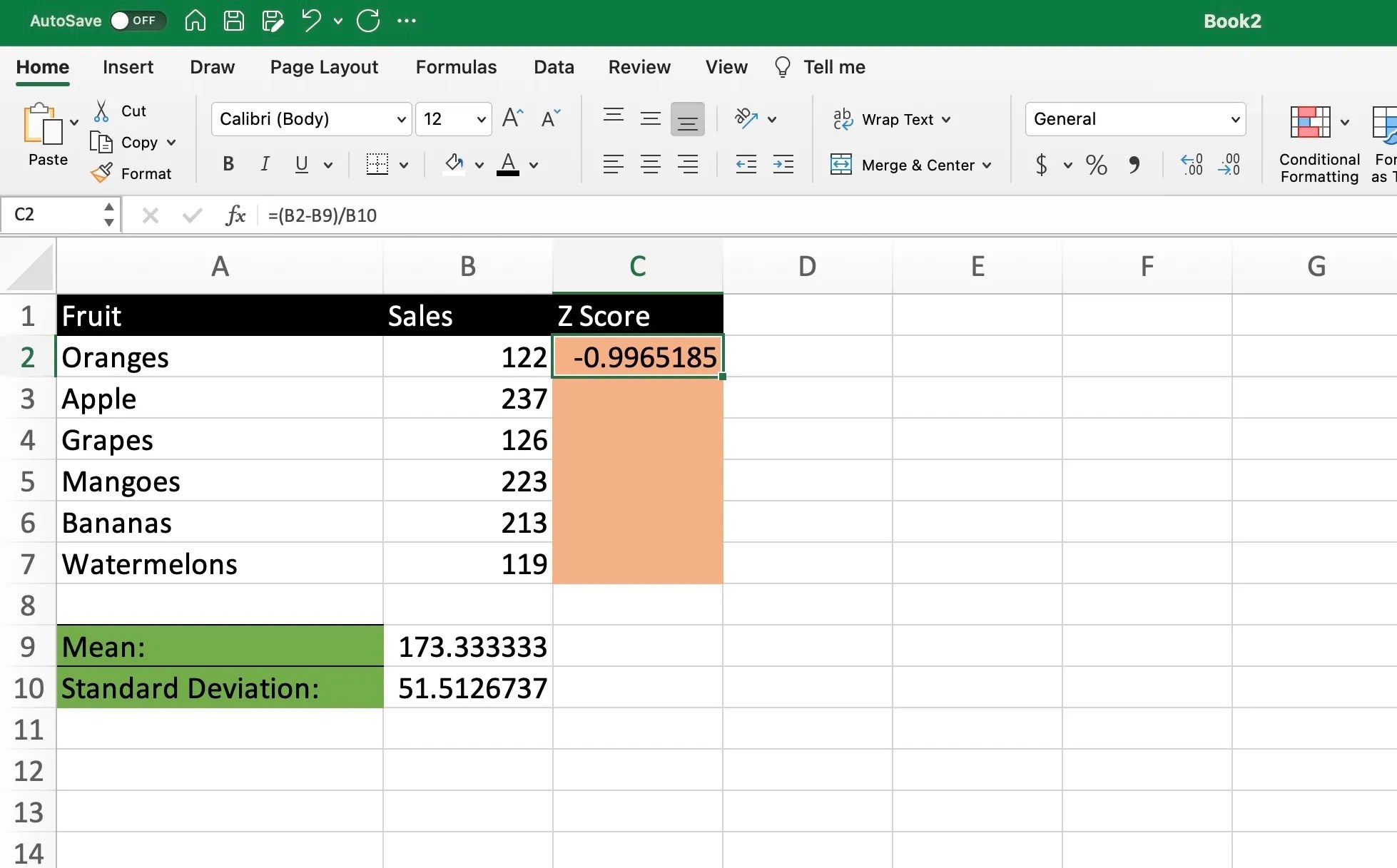Enable Wrap Text for the cell
The width and height of the screenshot is (1397, 868).
click(890, 118)
